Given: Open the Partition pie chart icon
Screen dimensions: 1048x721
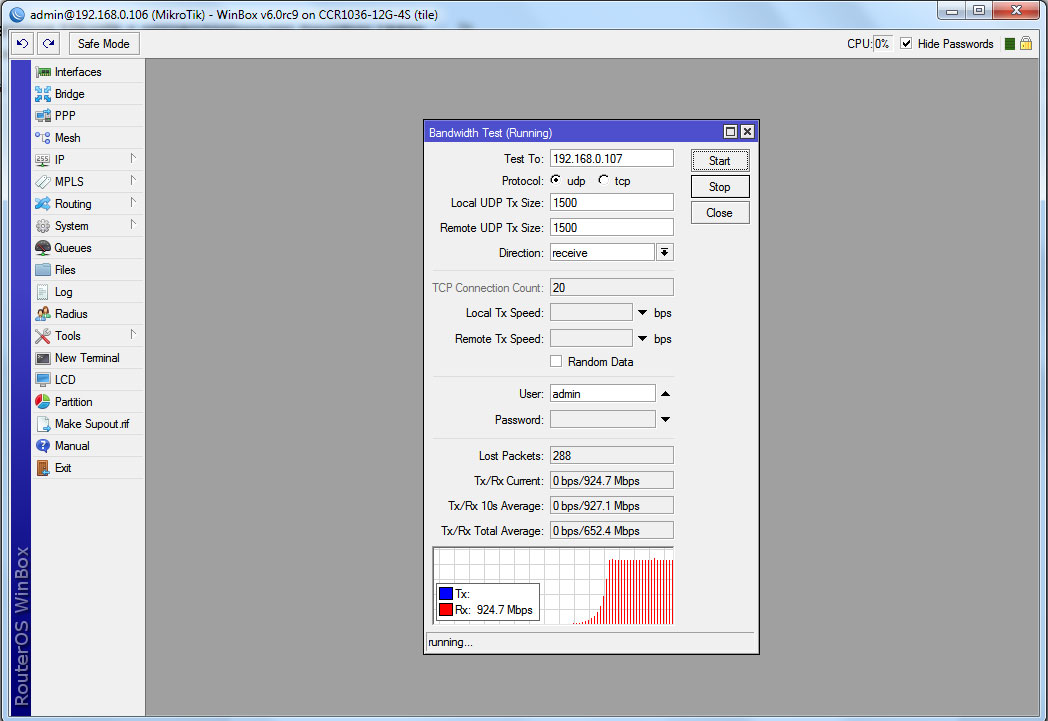Looking at the screenshot, I should [x=43, y=402].
